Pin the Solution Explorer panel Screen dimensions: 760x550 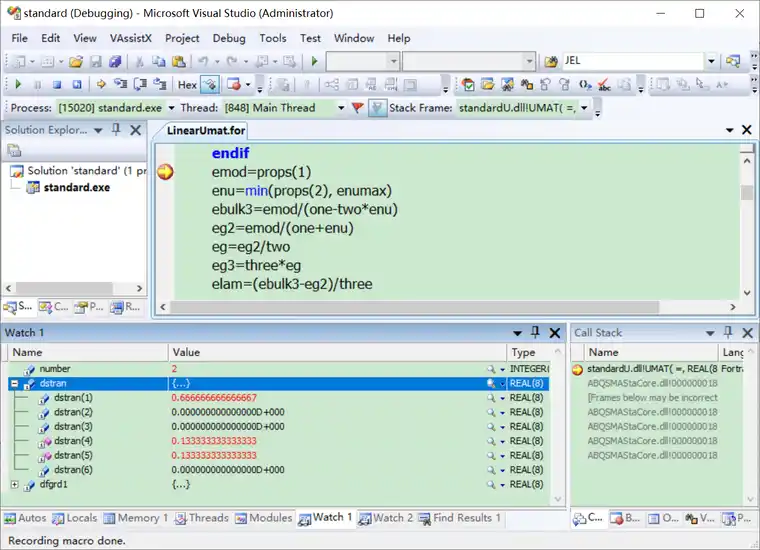pos(116,129)
